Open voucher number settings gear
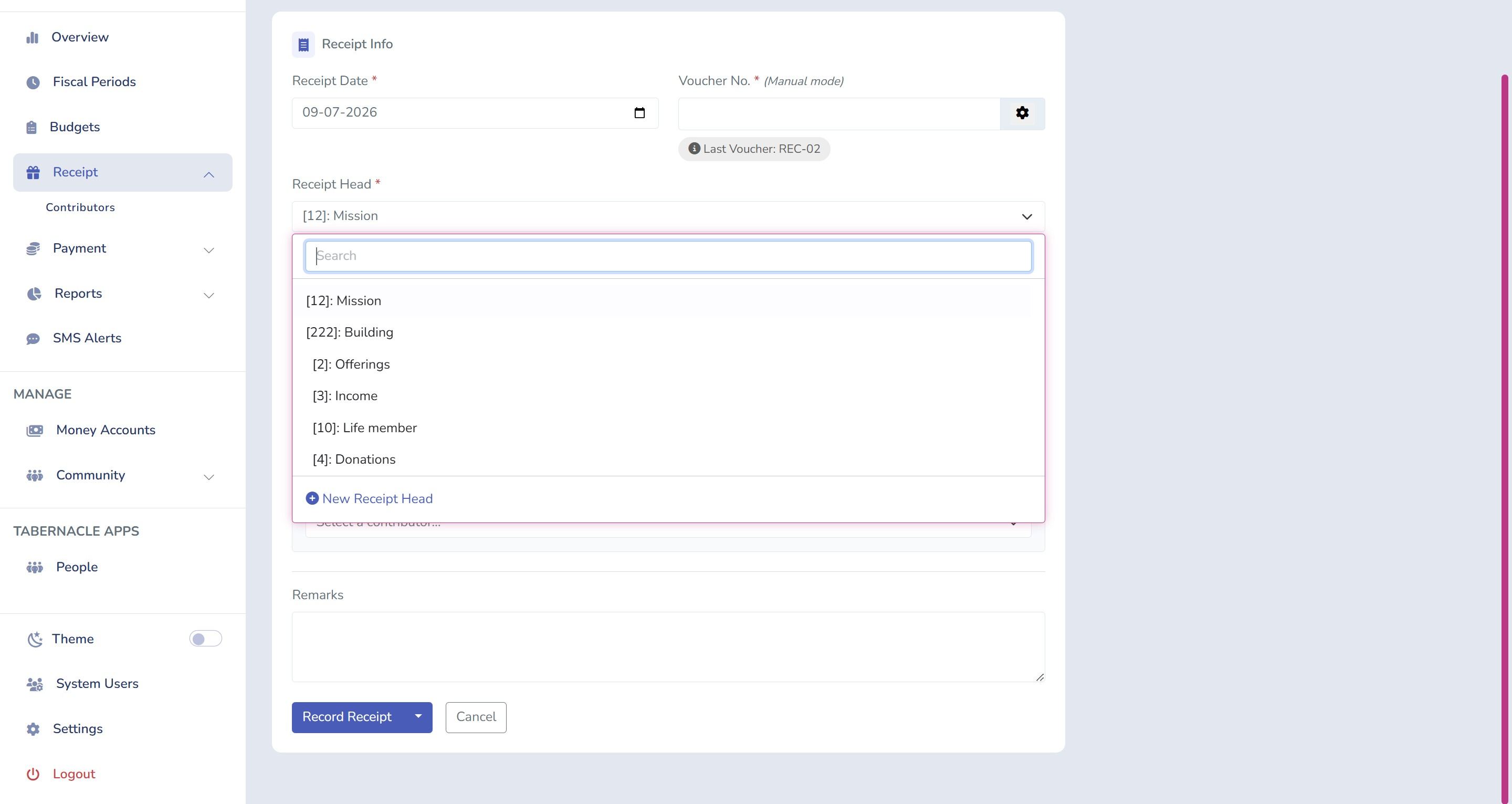Viewport: 1512px width, 804px height. click(1022, 113)
